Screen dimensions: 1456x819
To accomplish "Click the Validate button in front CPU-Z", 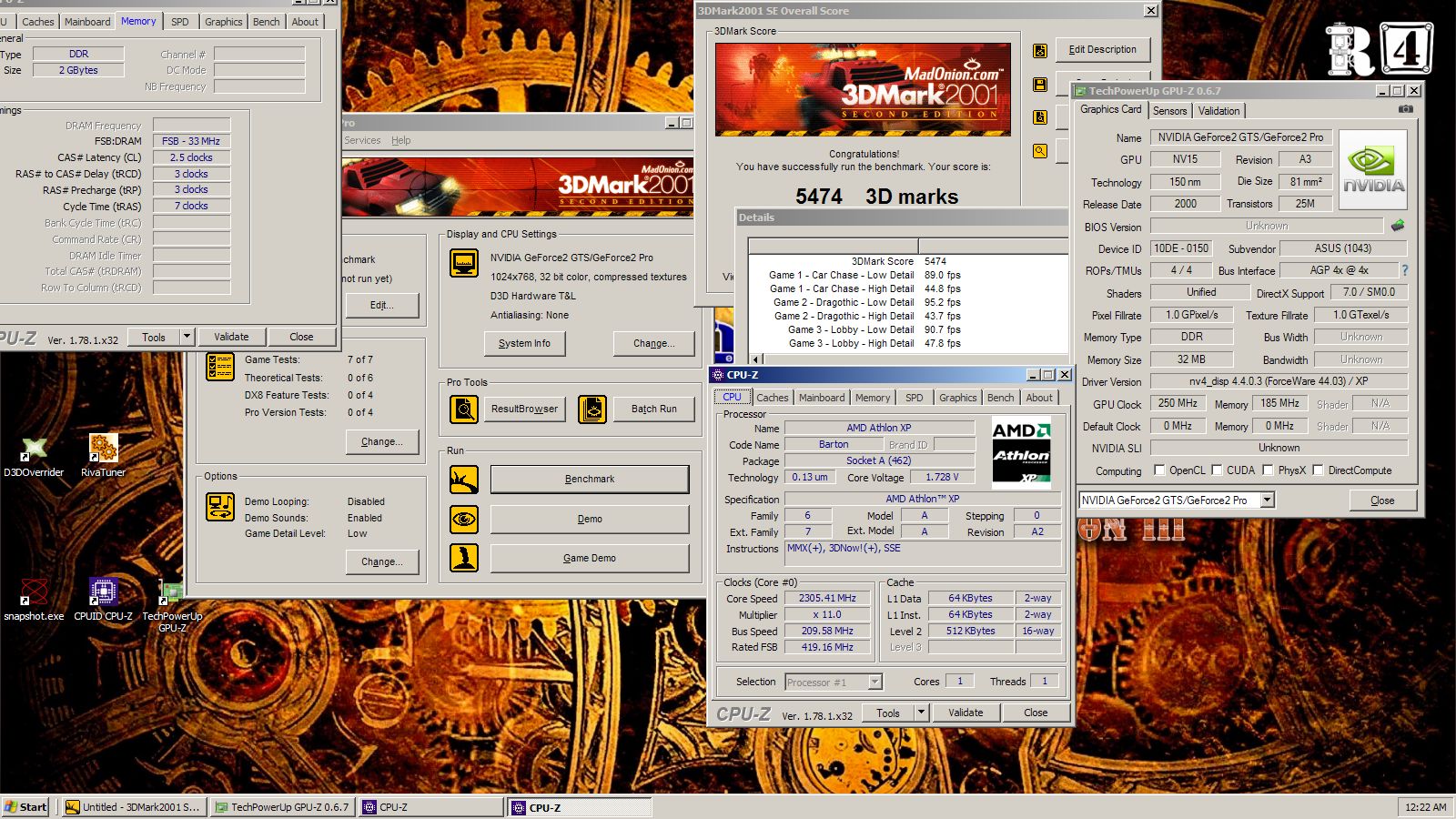I will click(x=966, y=713).
